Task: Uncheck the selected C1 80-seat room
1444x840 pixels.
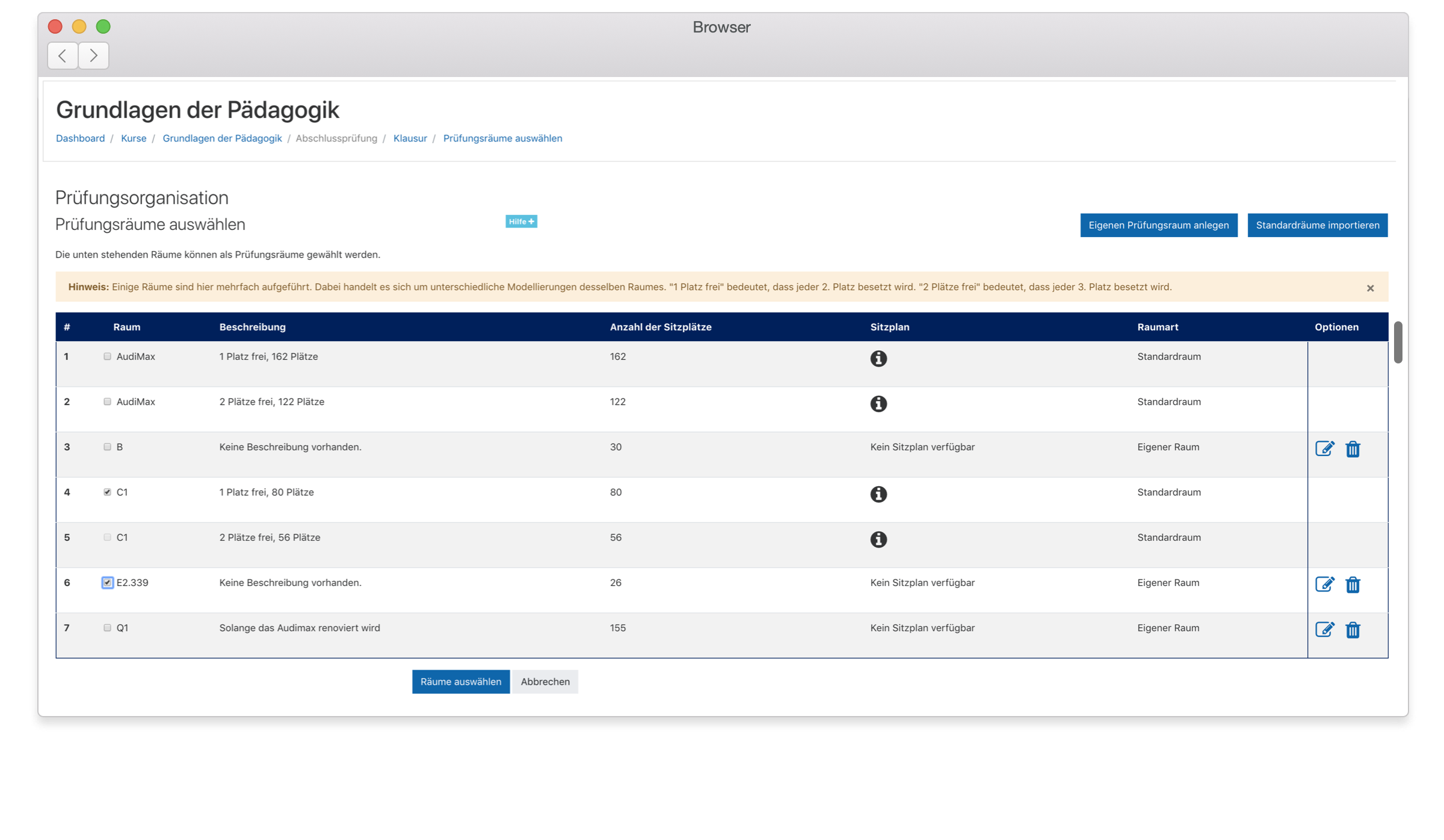Action: point(107,492)
